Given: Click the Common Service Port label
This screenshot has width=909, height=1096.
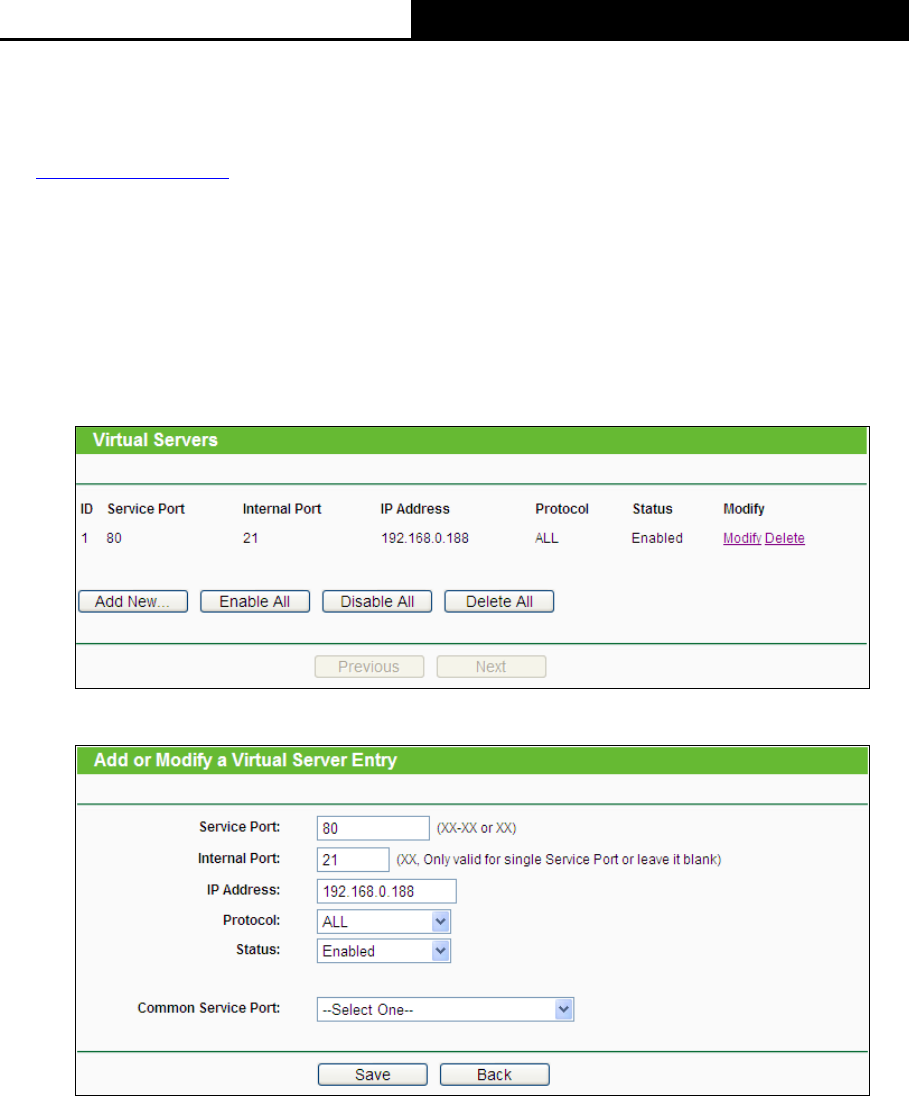Looking at the screenshot, I should coord(208,1008).
